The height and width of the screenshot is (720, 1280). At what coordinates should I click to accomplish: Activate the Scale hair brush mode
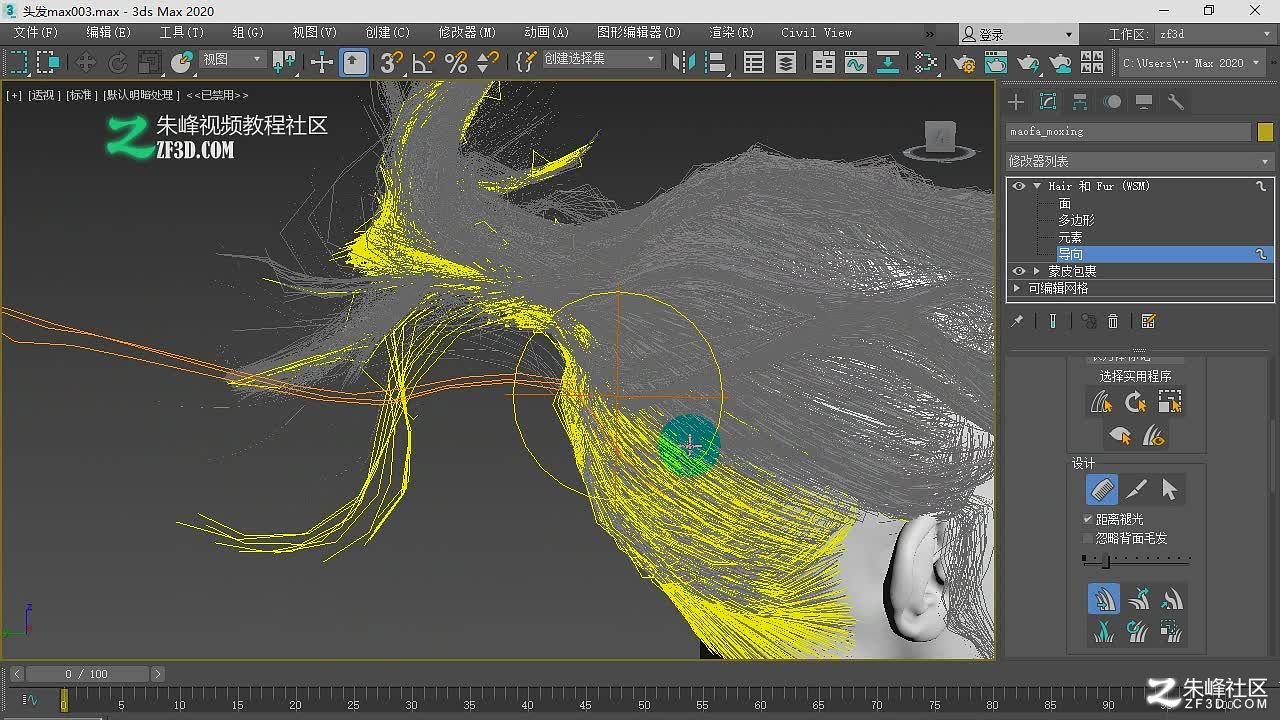(x=1171, y=631)
